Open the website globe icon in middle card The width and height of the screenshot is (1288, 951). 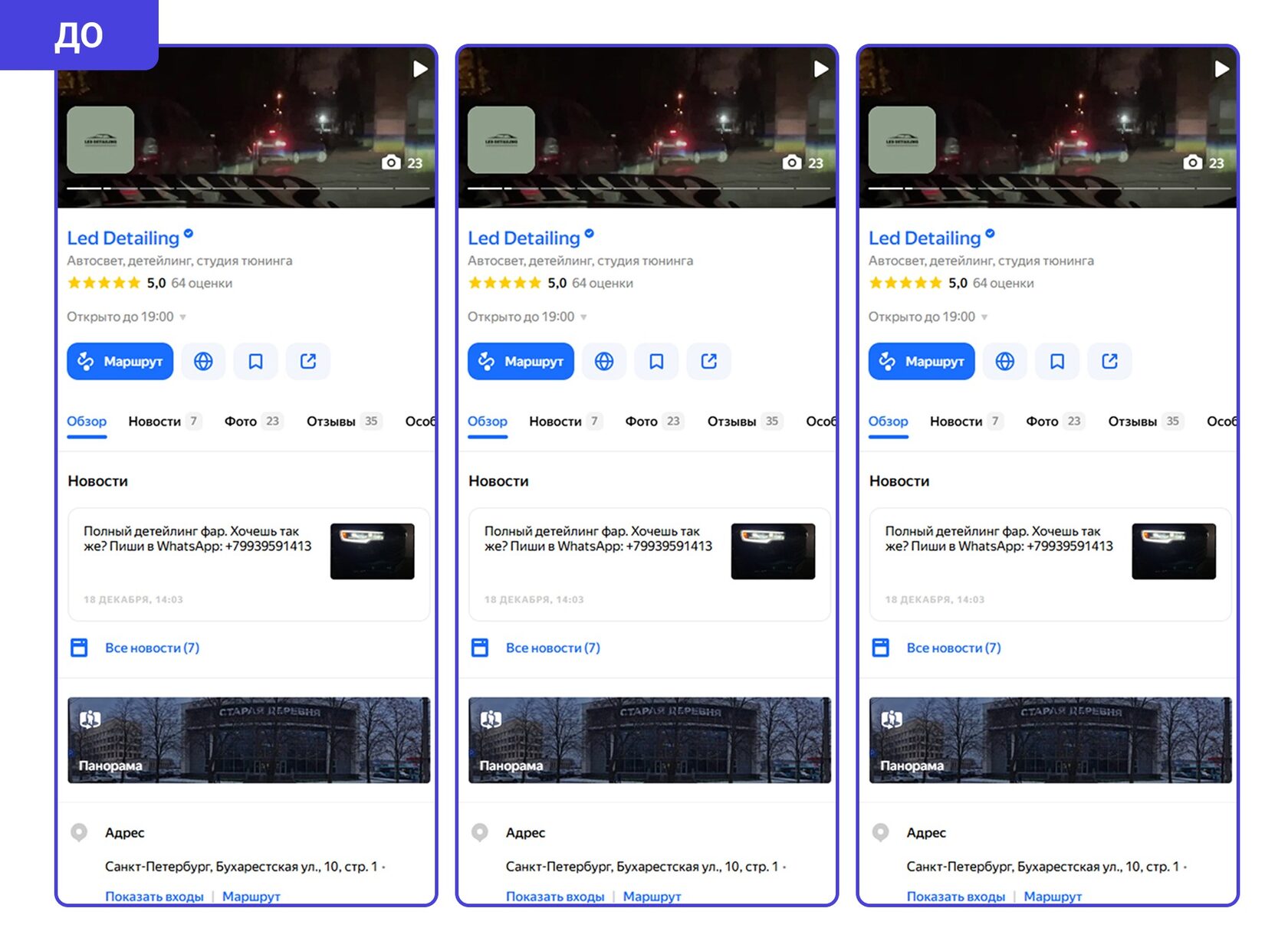click(x=604, y=361)
